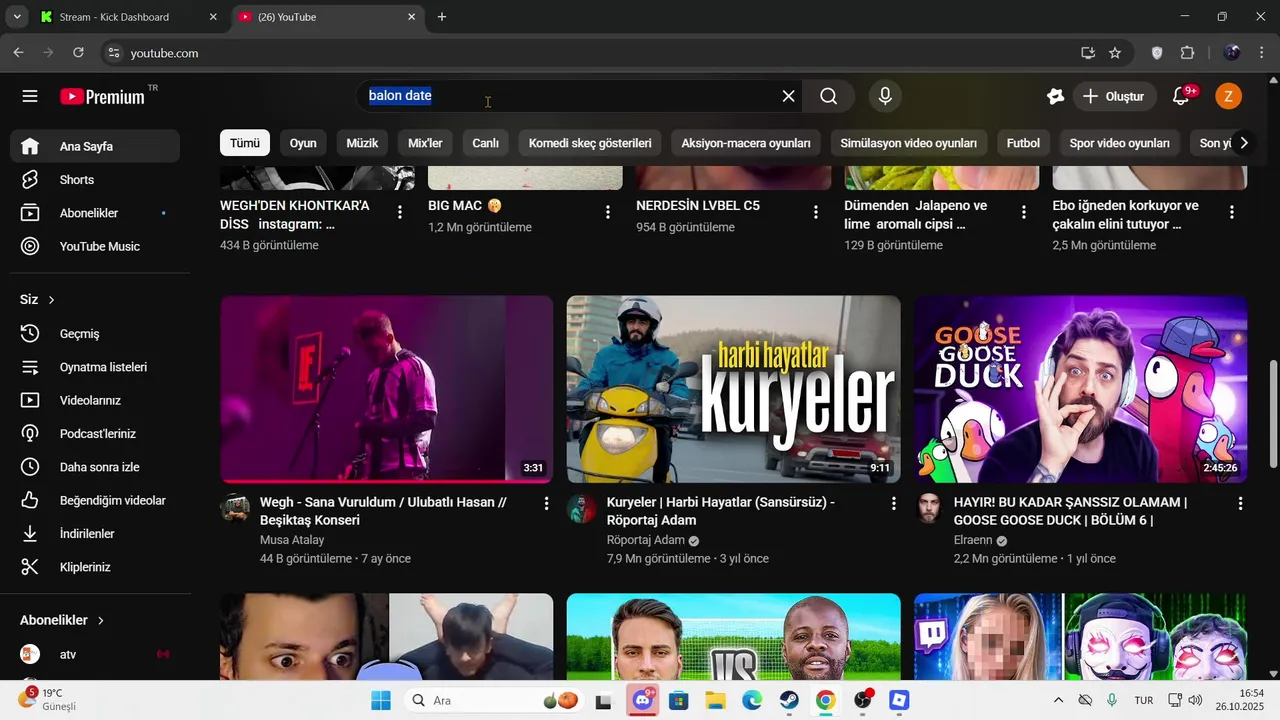Click the Oluştur create button

(x=1115, y=96)
